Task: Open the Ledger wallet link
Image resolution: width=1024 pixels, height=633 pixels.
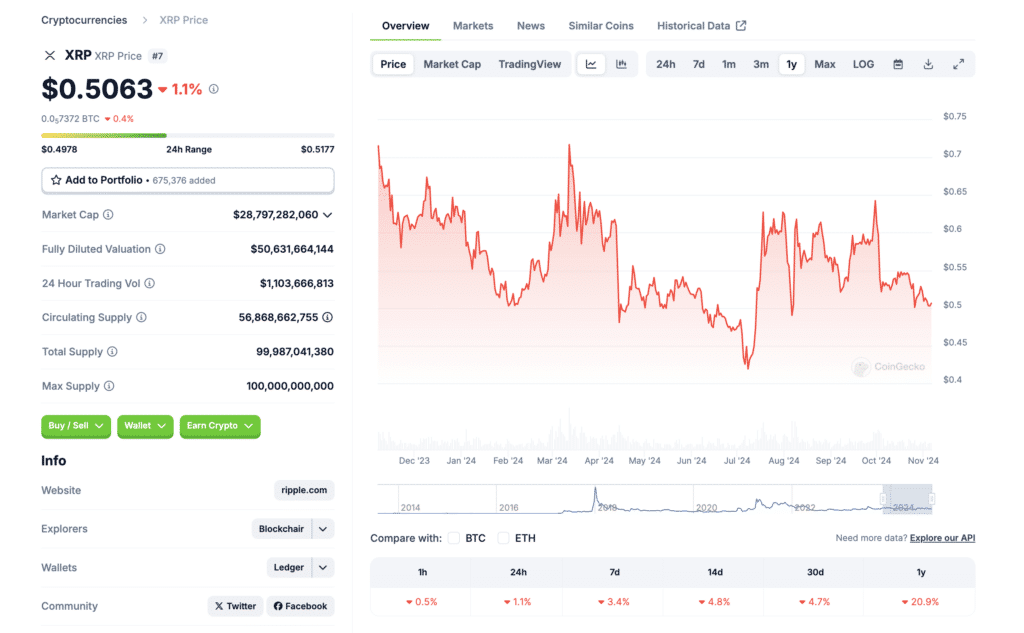Action: pos(289,567)
